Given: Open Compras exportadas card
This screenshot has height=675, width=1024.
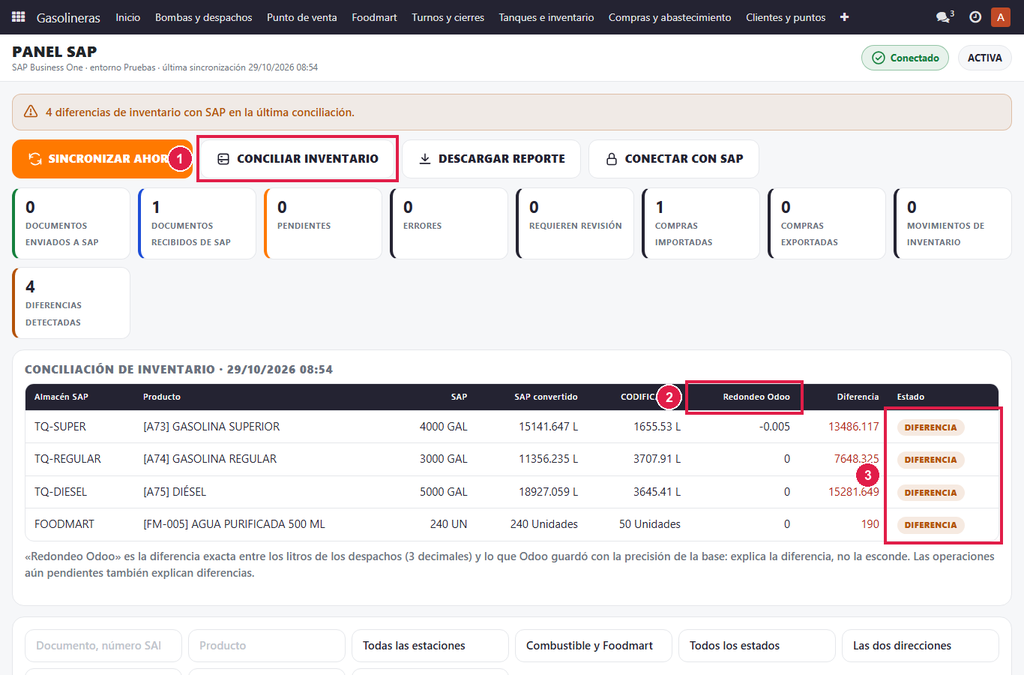Looking at the screenshot, I should tap(827, 223).
